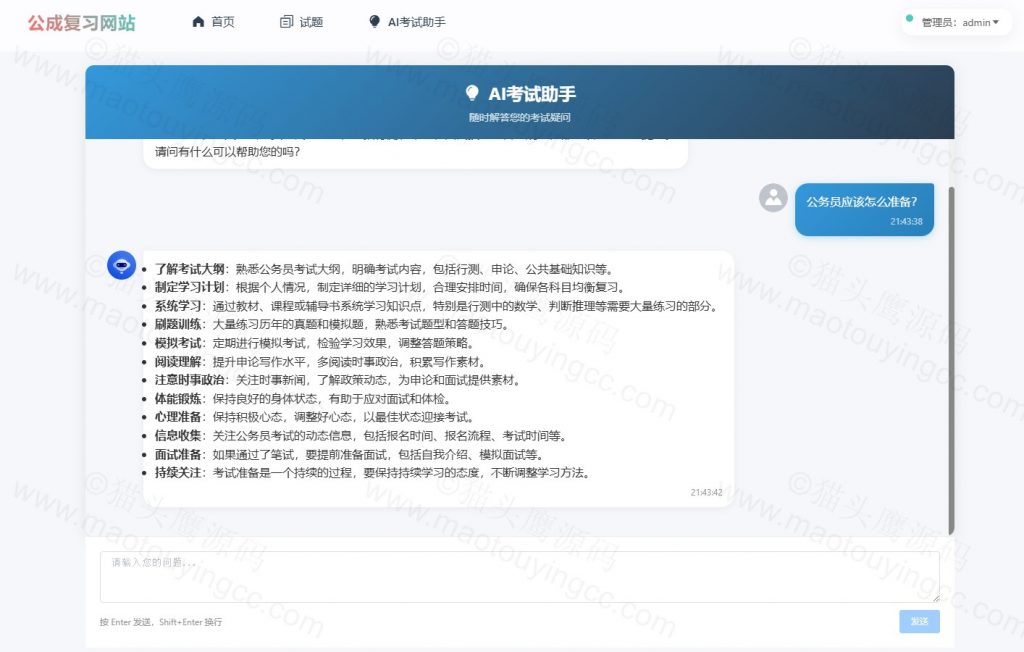Click the textarea resize handle corner

pos(936,598)
